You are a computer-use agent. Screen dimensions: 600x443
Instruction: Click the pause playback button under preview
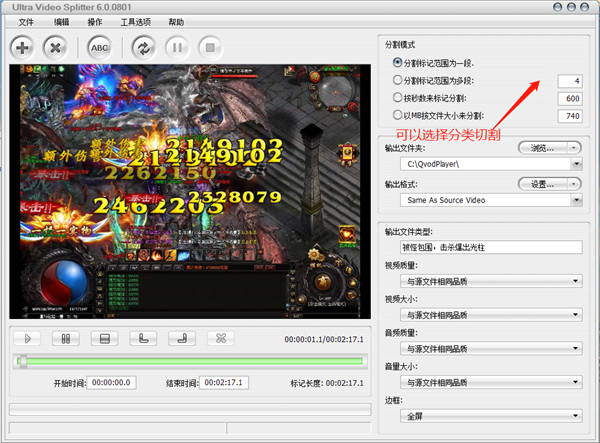[66, 339]
